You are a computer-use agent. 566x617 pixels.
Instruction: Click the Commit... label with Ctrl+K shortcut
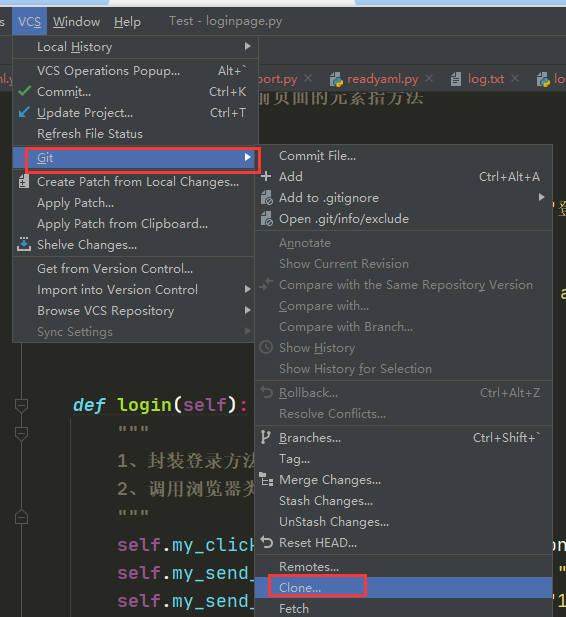(64, 92)
